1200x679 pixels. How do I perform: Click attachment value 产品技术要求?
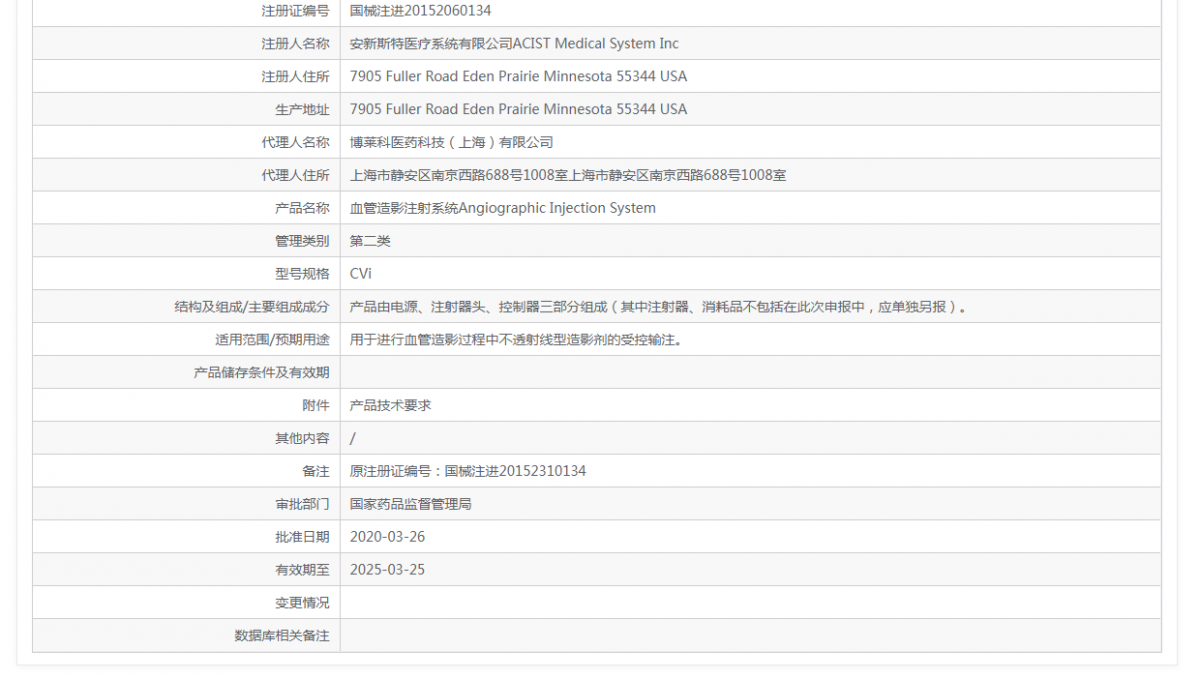(x=391, y=405)
